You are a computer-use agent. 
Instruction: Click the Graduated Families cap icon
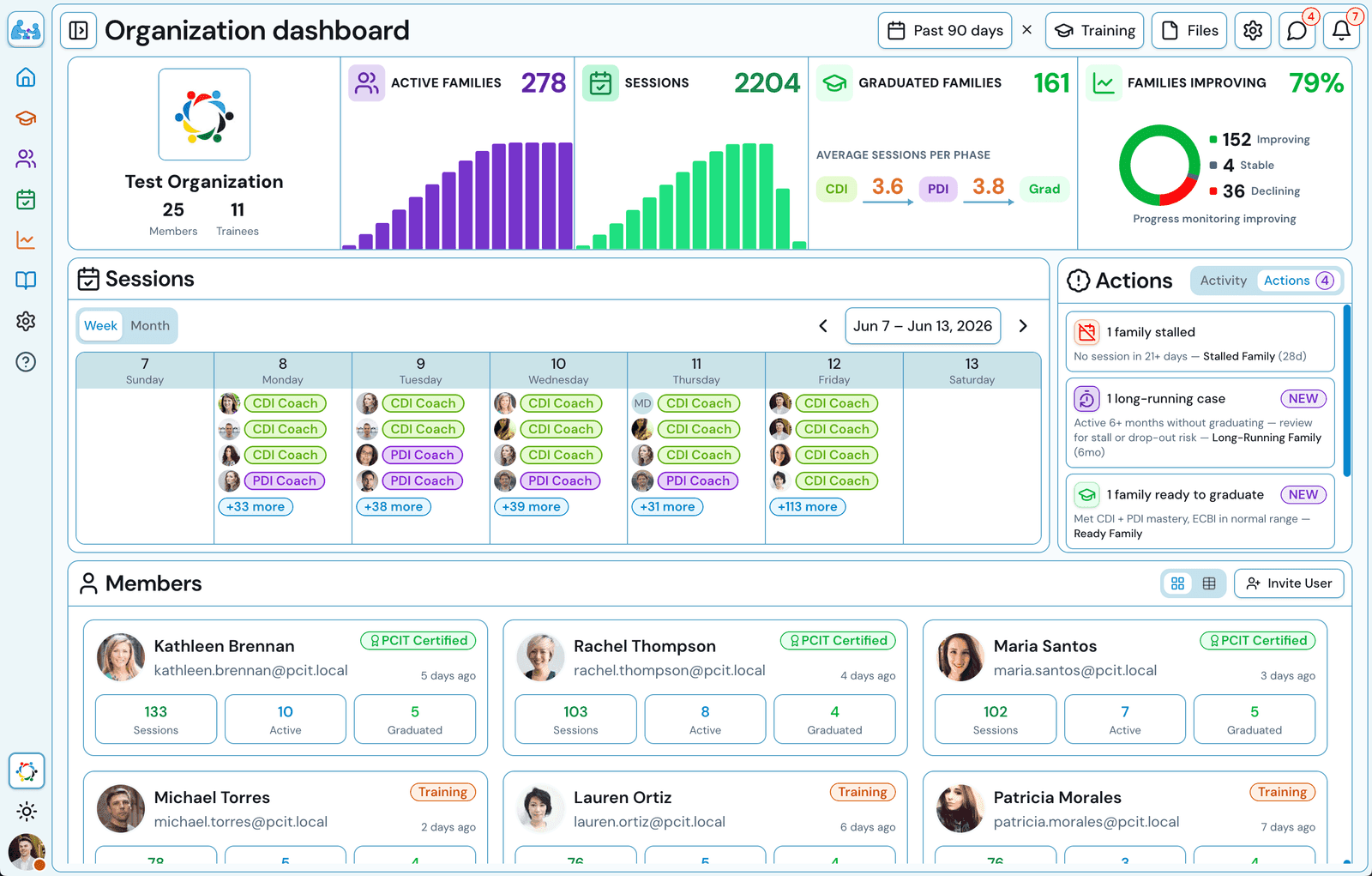(834, 83)
